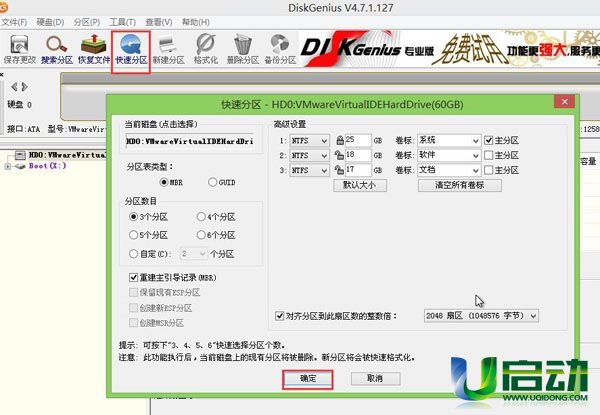The width and height of the screenshot is (600, 415).
Task: Launch Quick Partition (快速分区) tool
Action: click(x=131, y=49)
